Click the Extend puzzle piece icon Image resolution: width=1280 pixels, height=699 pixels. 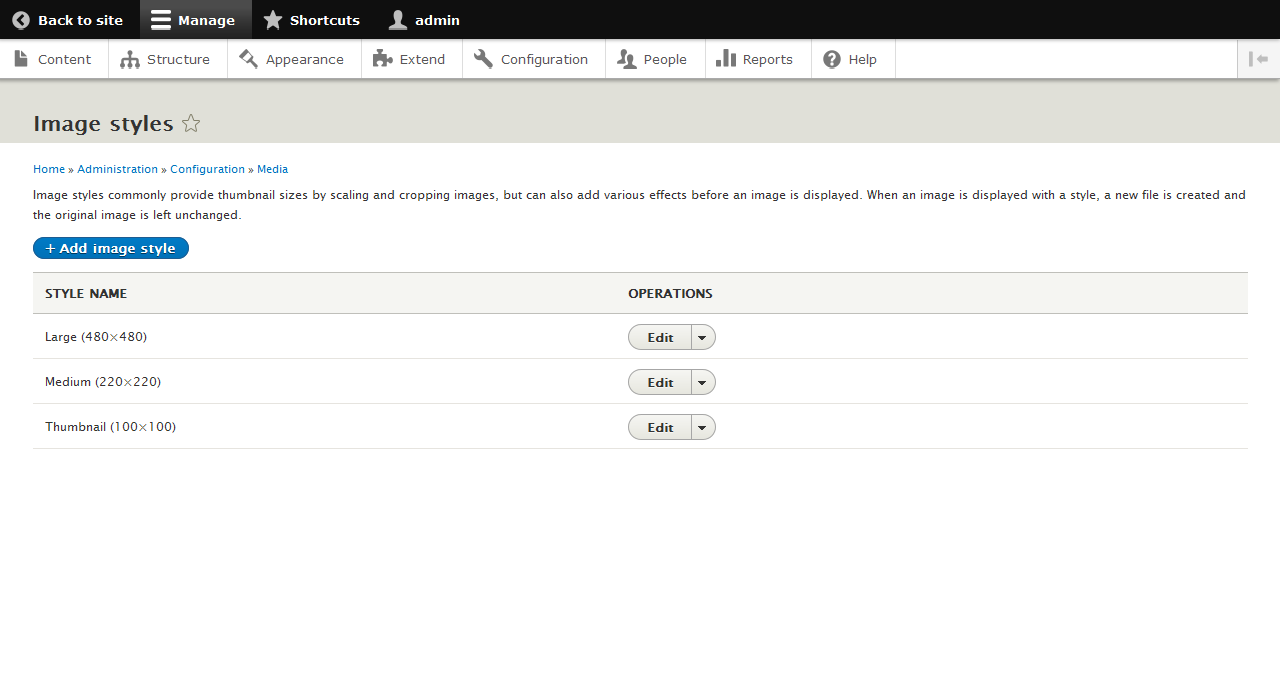pos(382,59)
